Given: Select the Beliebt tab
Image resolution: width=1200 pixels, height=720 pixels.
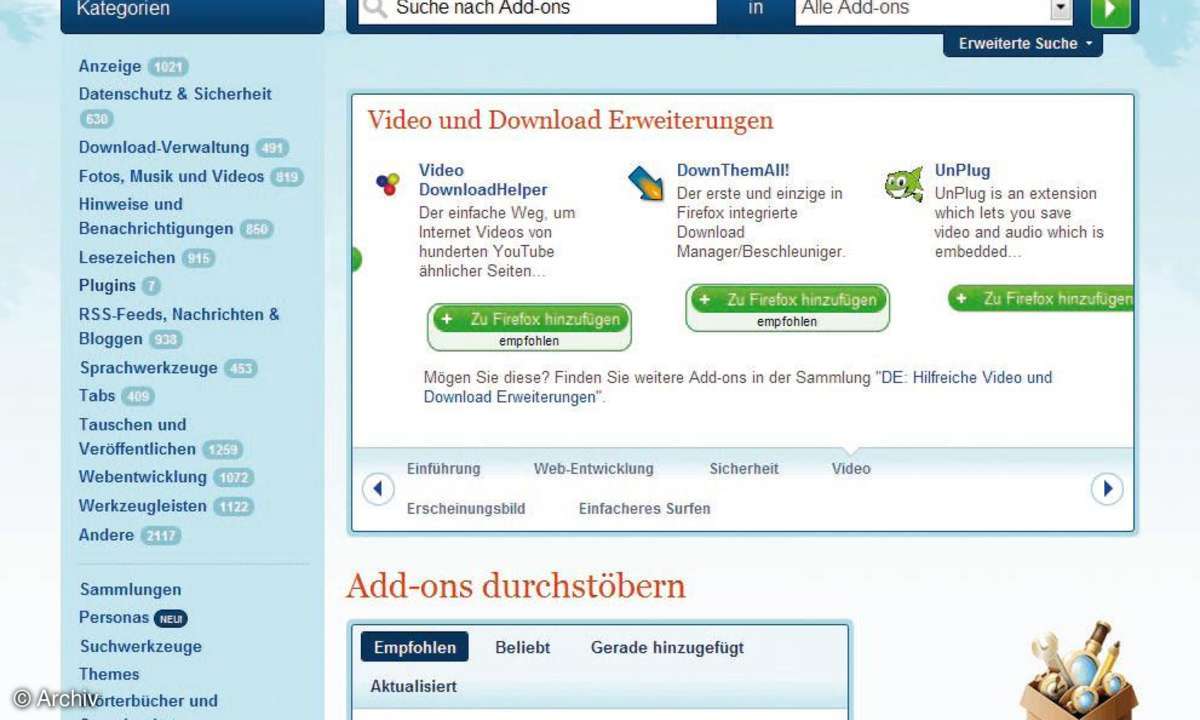Looking at the screenshot, I should pos(523,648).
